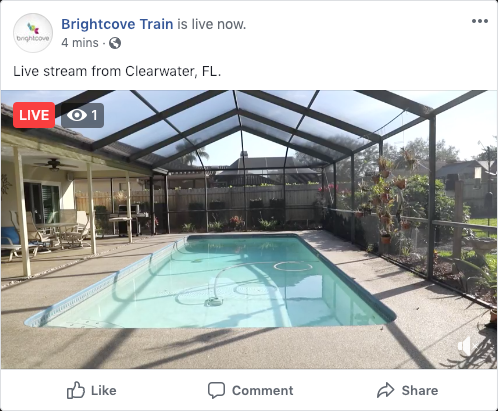Click the ceiling fan area in the video
The image size is (498, 411).
(x=53, y=164)
